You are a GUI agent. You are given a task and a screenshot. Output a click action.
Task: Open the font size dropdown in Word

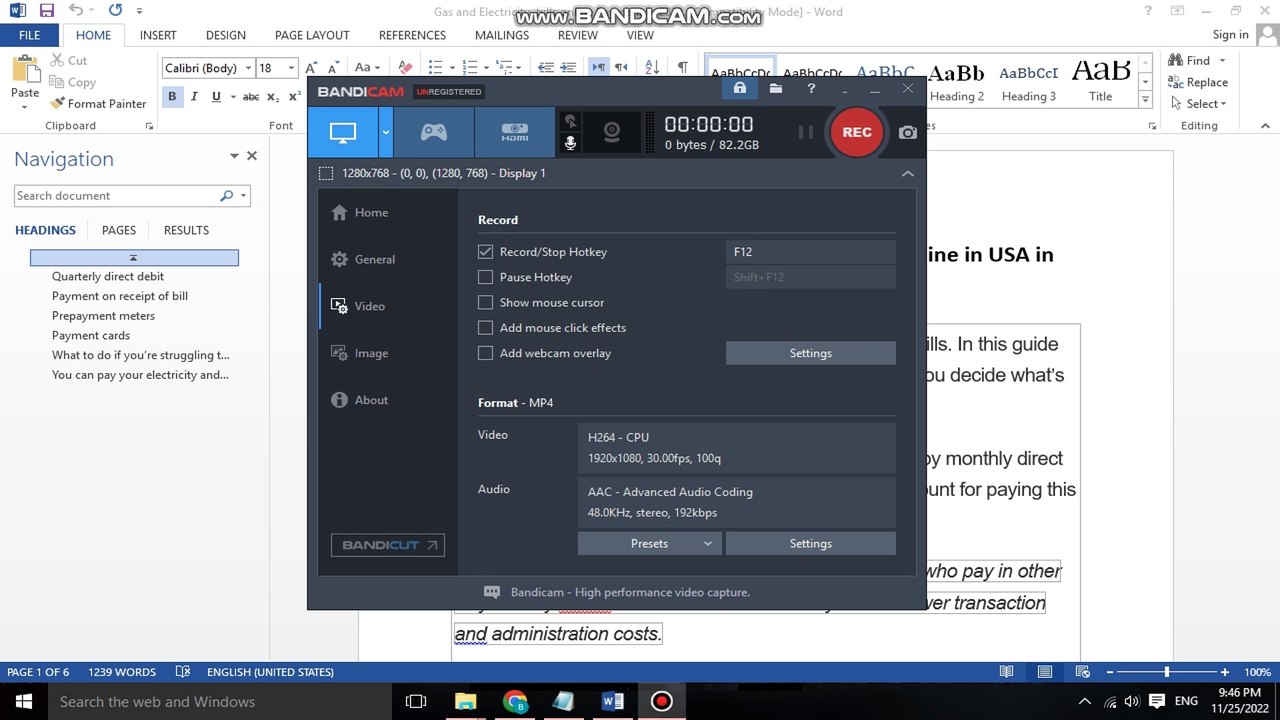[290, 68]
